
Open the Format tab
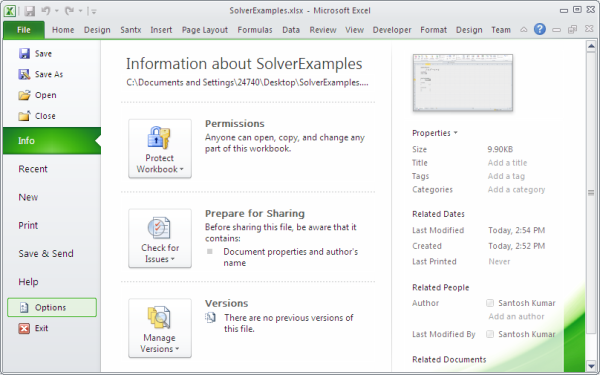point(434,30)
